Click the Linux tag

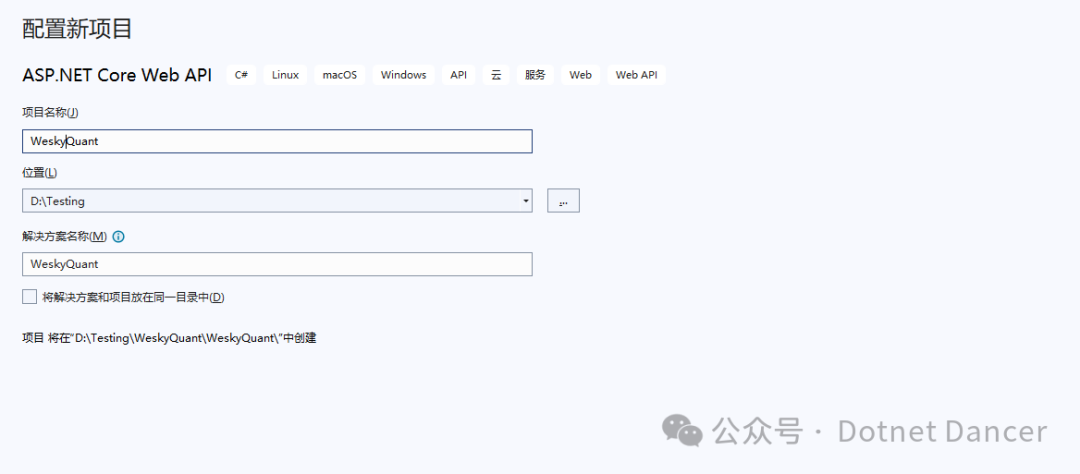coord(285,75)
